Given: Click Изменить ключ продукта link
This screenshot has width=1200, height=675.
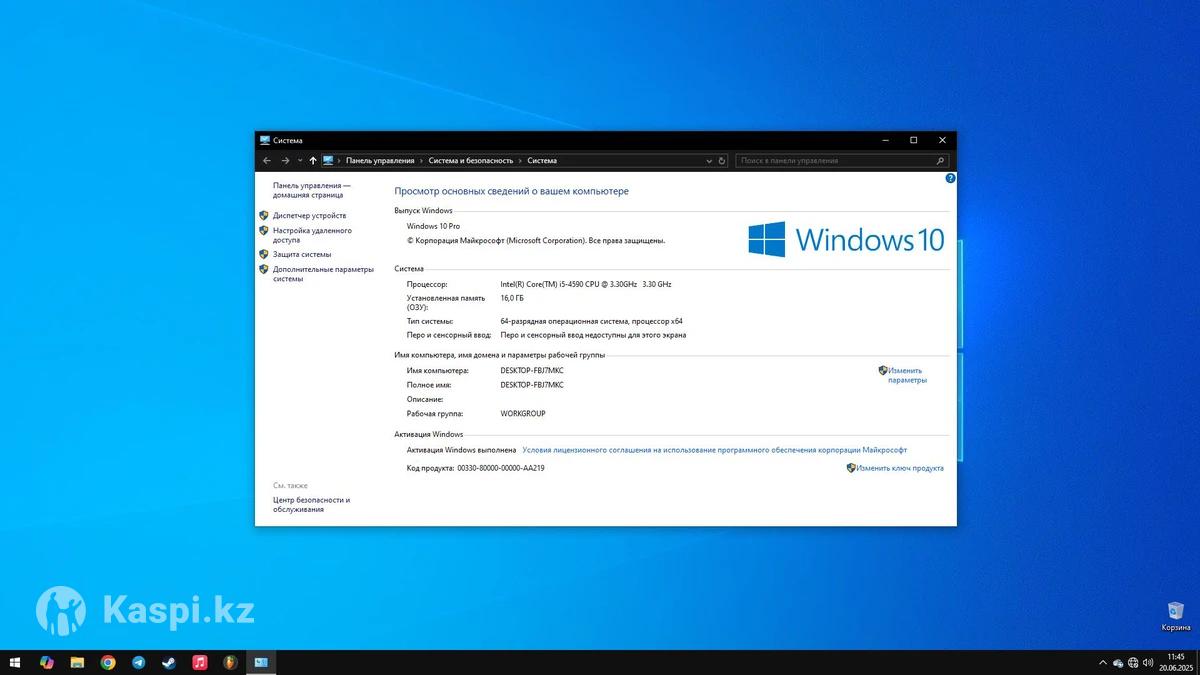Looking at the screenshot, I should click(x=900, y=468).
